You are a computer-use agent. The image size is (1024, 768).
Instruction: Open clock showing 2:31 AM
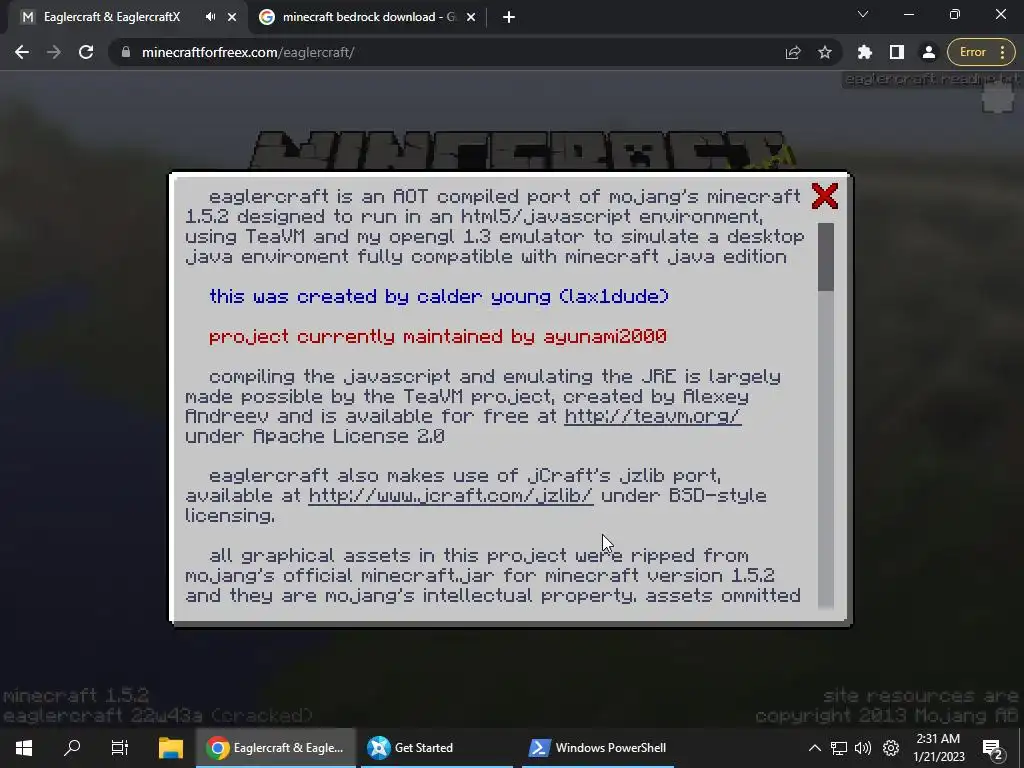click(x=938, y=748)
